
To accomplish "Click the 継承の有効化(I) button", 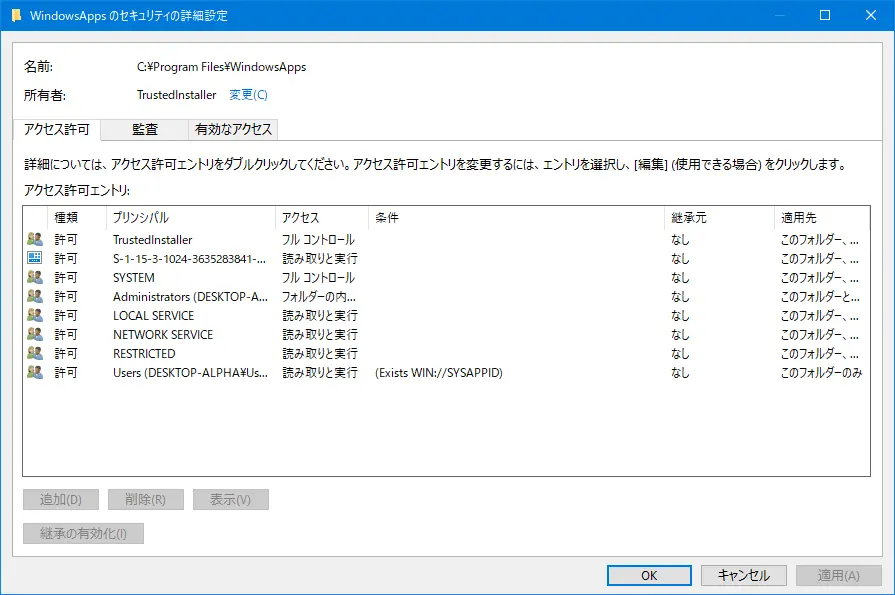I will coord(83,533).
